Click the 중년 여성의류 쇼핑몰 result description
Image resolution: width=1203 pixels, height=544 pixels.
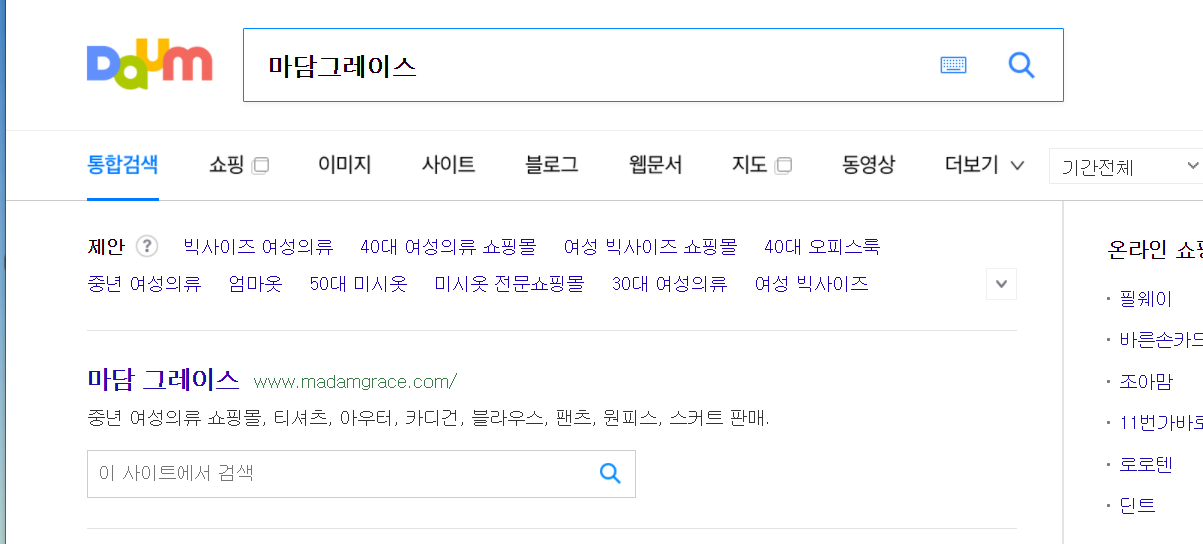click(428, 418)
